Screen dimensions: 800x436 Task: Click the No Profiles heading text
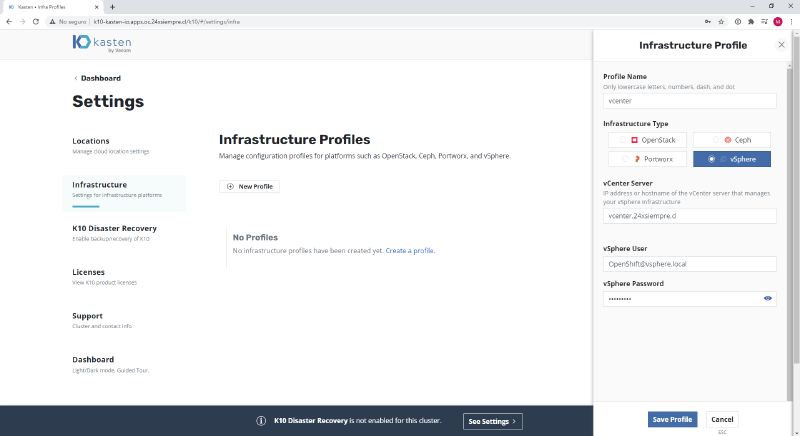coord(255,237)
